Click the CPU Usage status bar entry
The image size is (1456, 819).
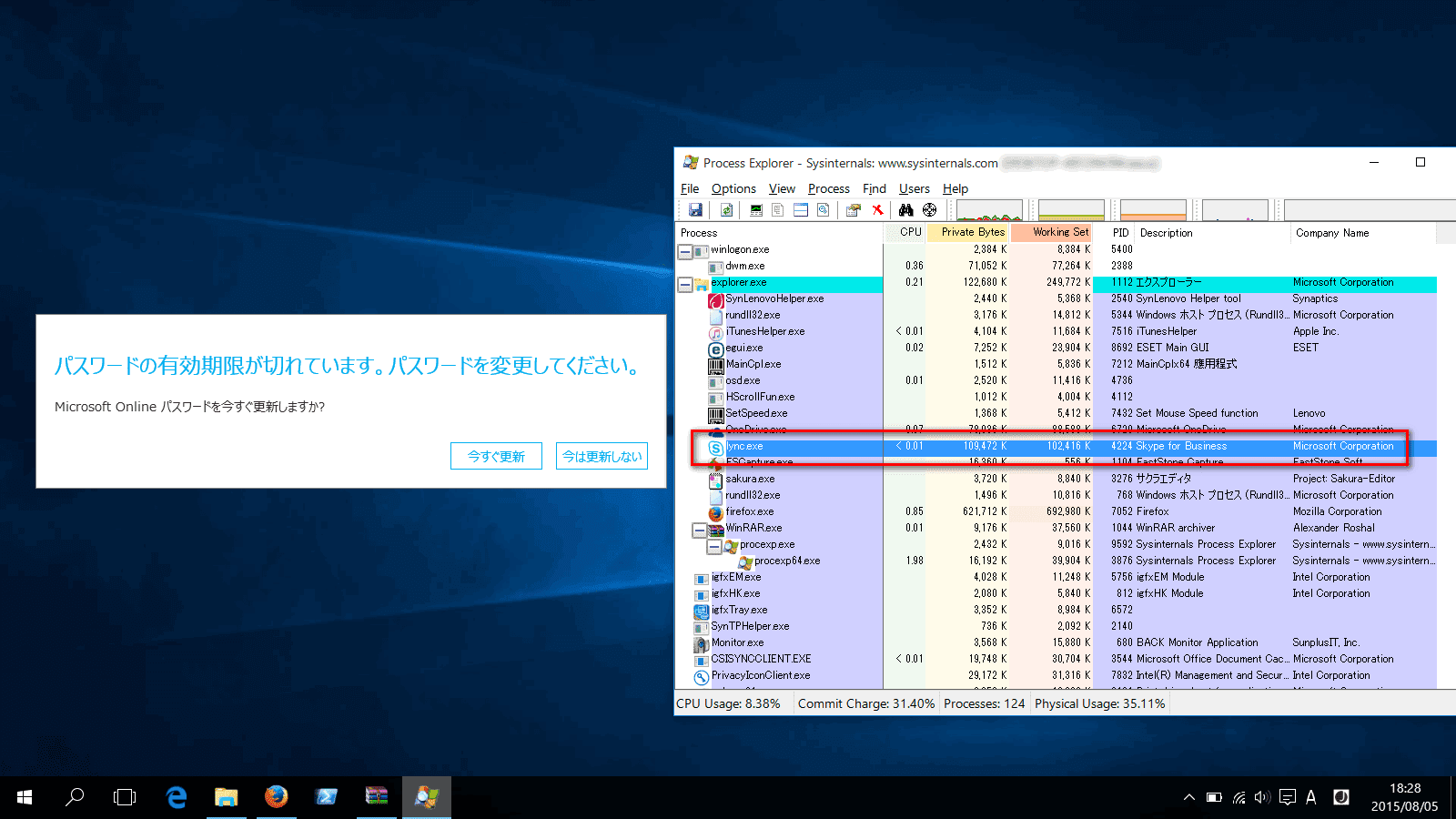point(728,703)
